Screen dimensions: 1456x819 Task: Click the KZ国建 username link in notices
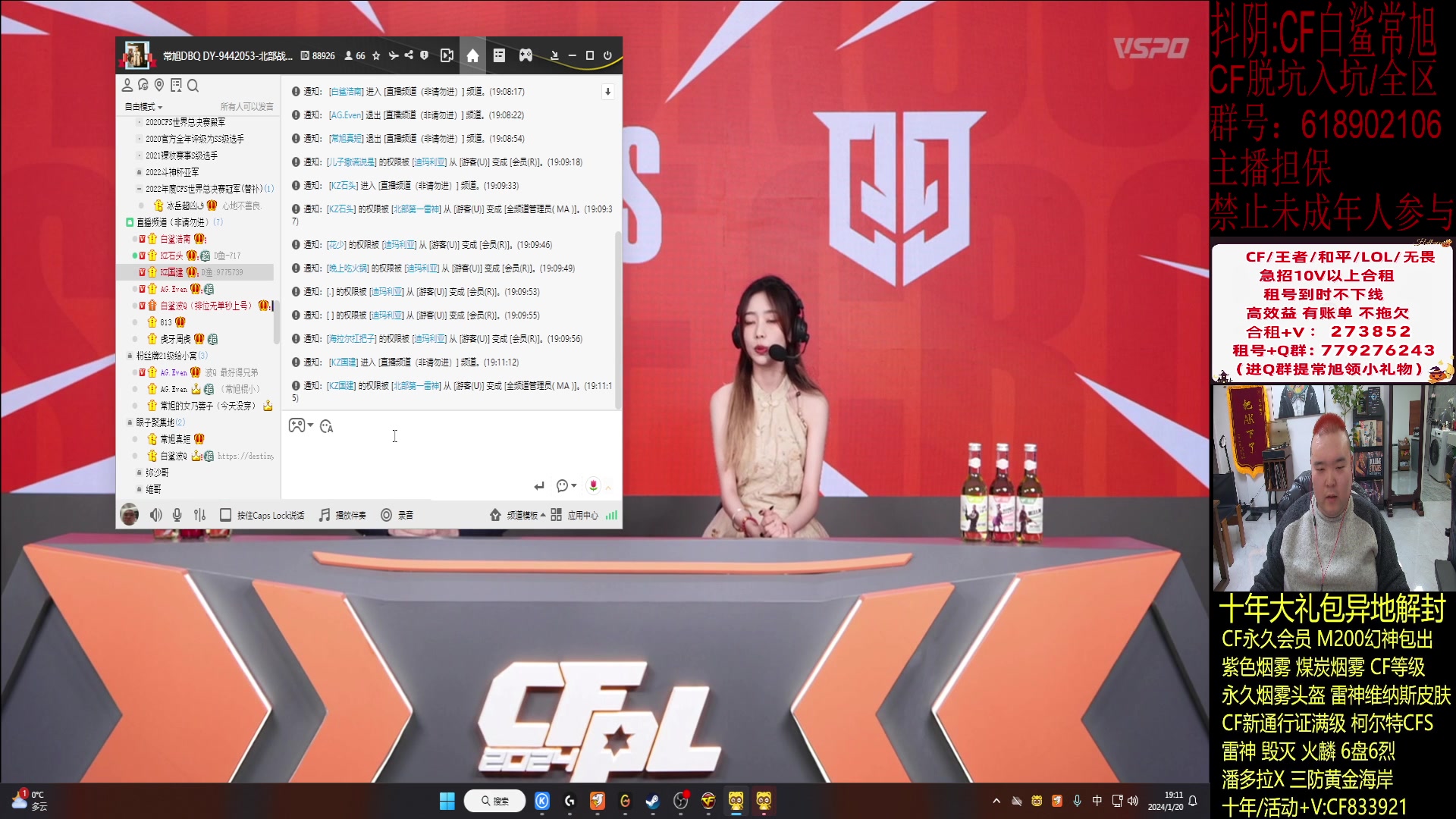point(343,362)
